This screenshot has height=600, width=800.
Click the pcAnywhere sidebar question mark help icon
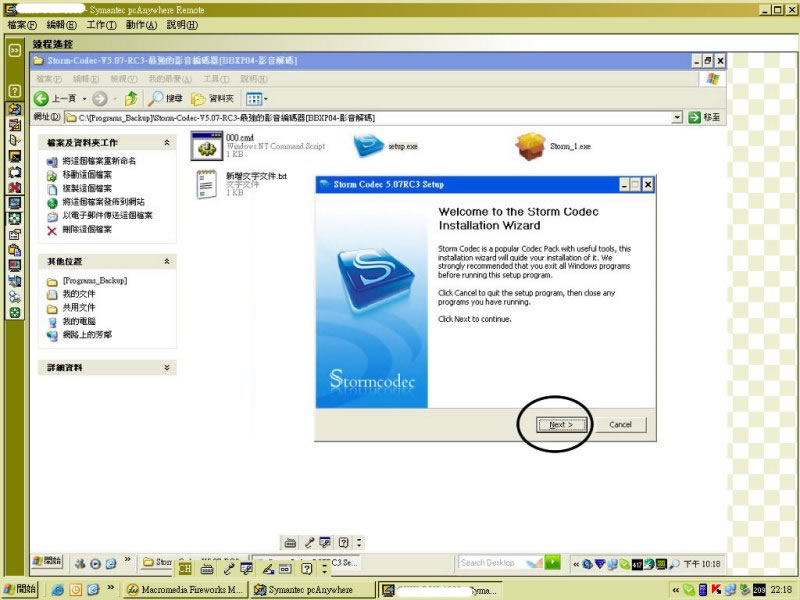coord(14,91)
